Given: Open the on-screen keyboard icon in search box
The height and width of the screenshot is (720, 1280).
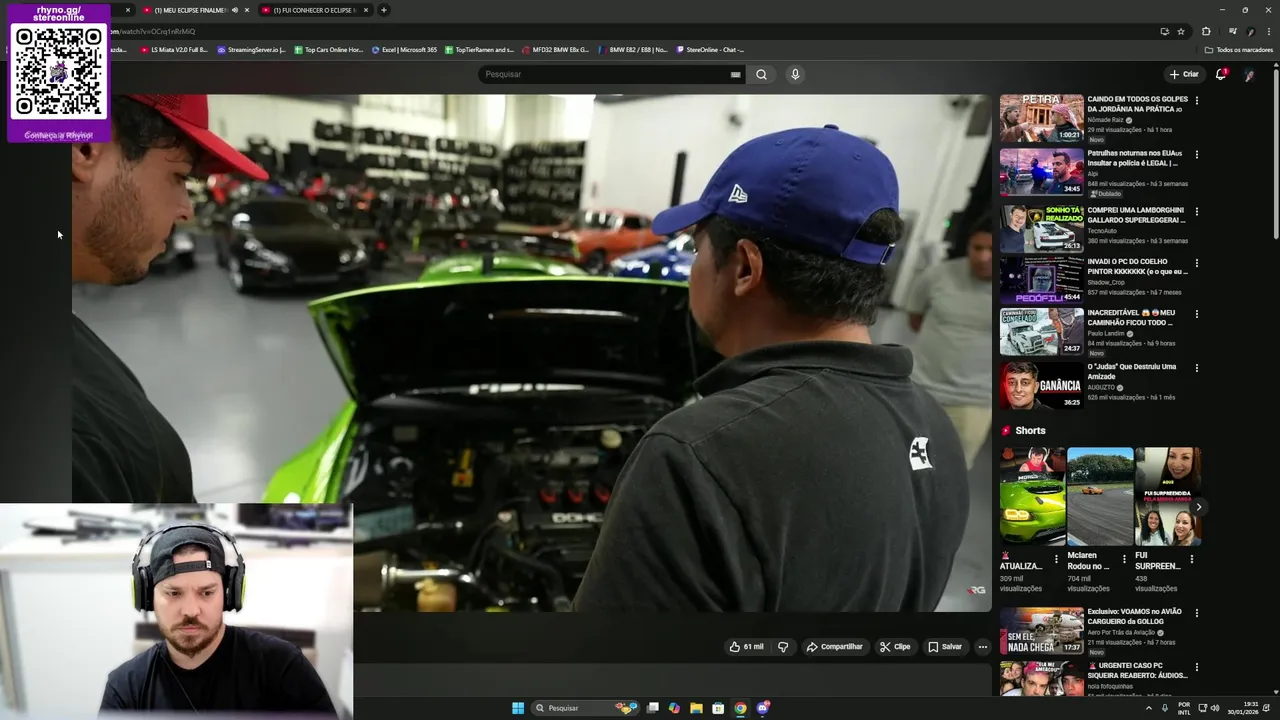Looking at the screenshot, I should (x=735, y=74).
